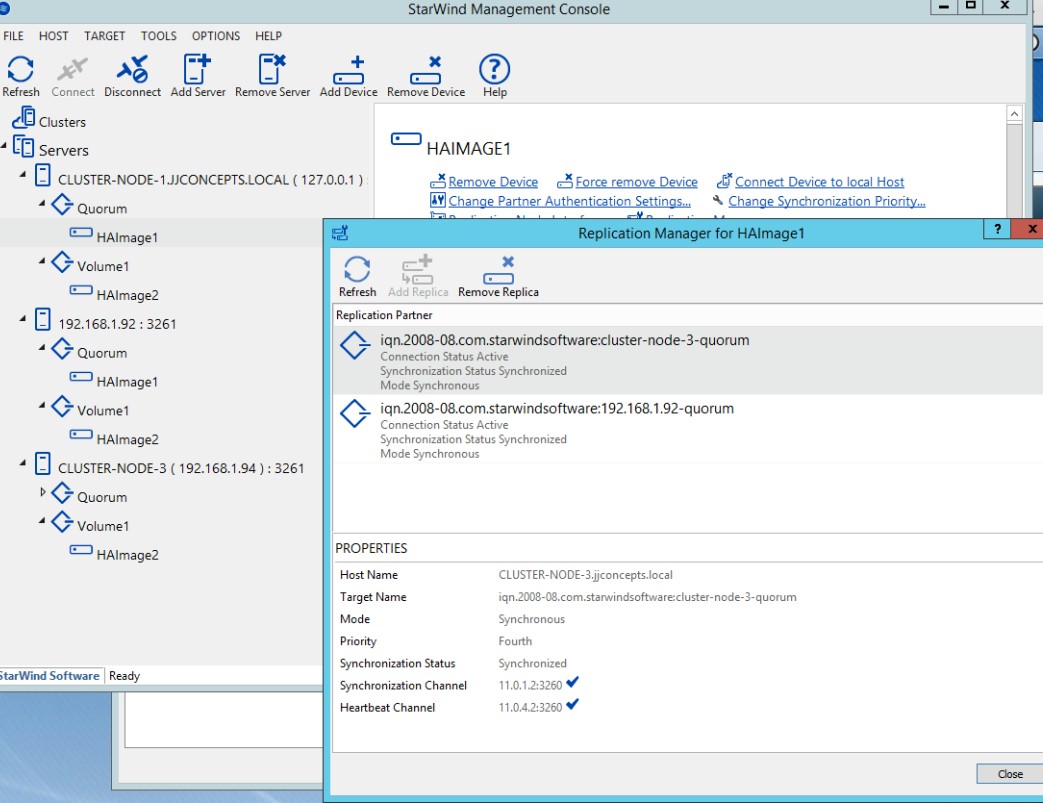This screenshot has width=1043, height=803.
Task: Click the Ready status bar text
Action: (x=124, y=676)
